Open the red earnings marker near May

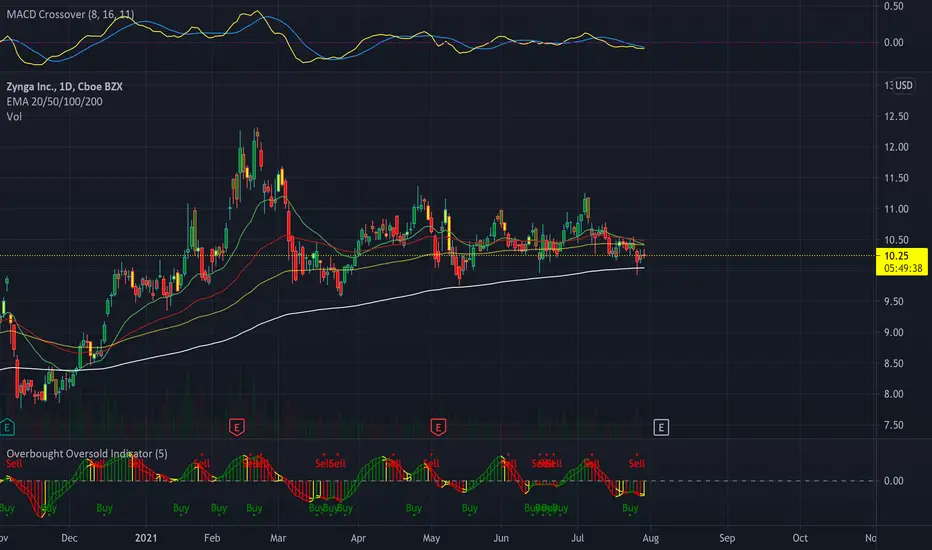pos(438,427)
